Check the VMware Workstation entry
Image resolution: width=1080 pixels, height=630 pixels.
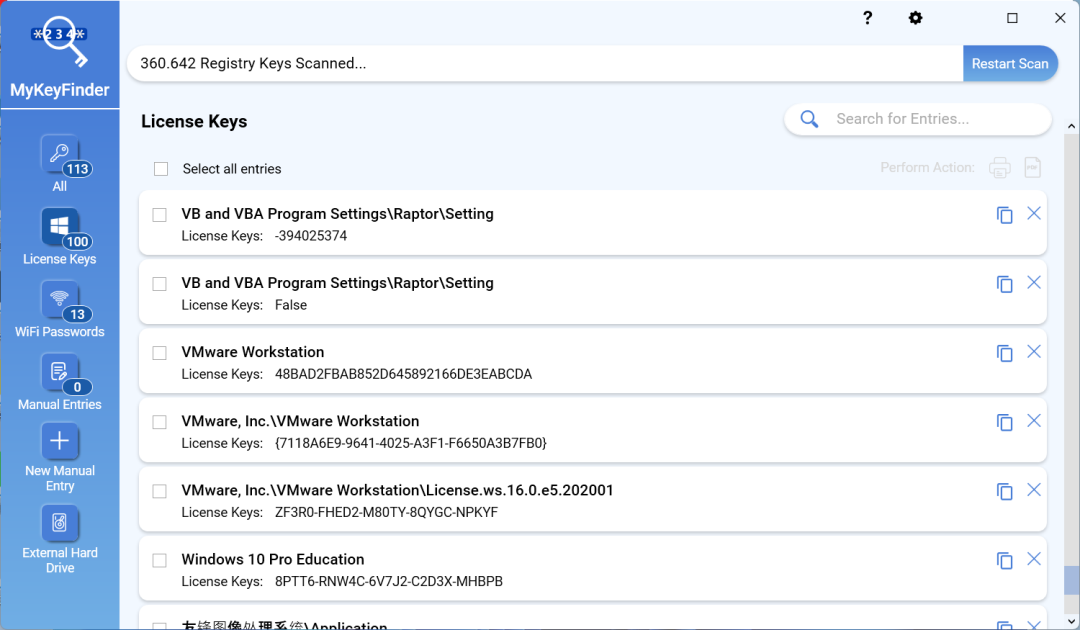point(159,352)
